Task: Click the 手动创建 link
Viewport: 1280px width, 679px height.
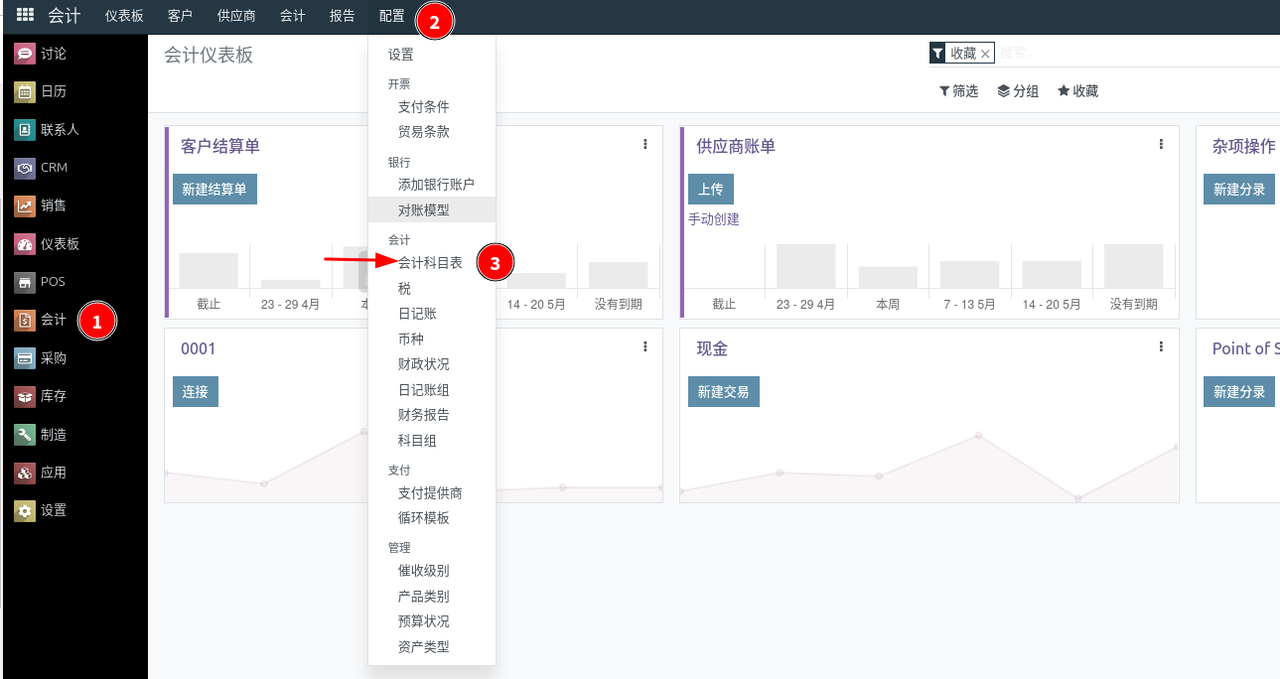Action: tap(714, 219)
